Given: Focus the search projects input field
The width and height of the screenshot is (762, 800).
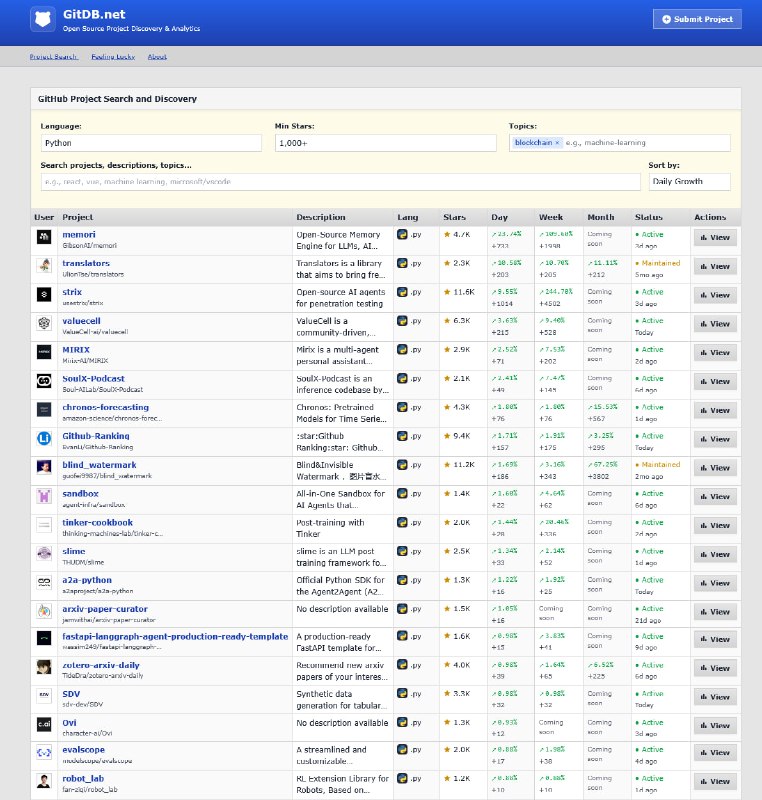Looking at the screenshot, I should click(340, 182).
